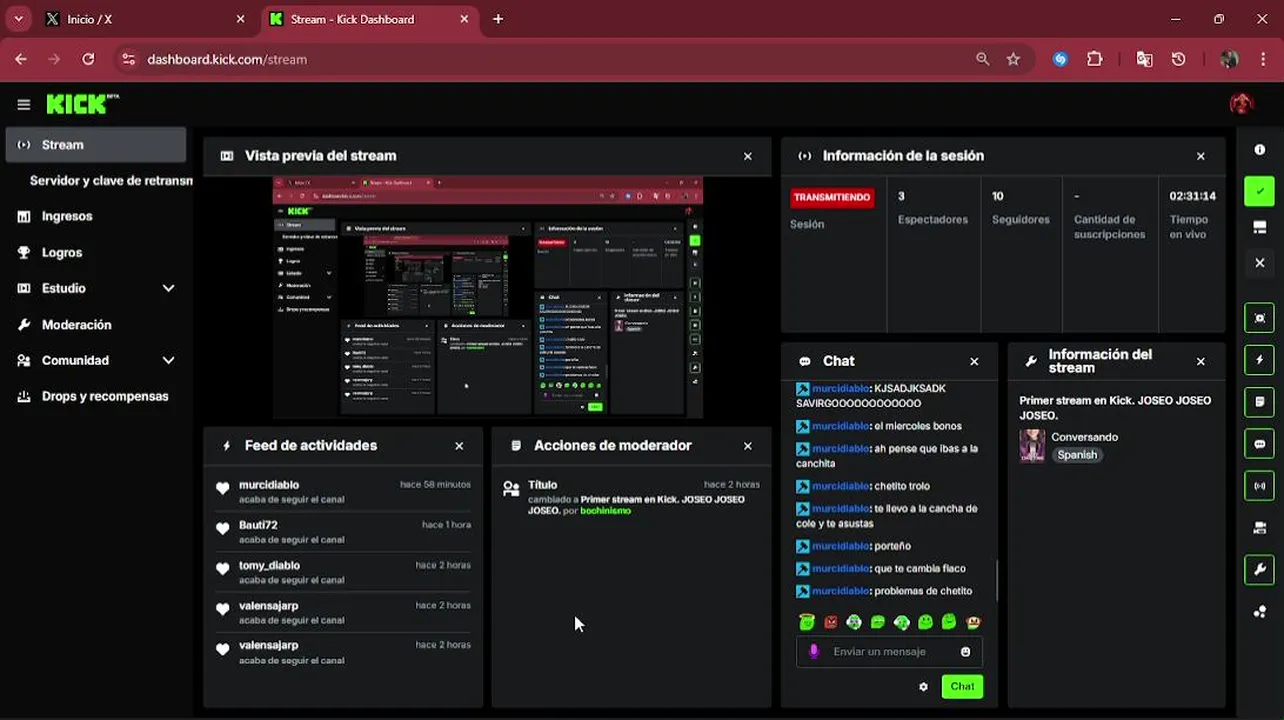Viewport: 1284px width, 720px height.
Task: Close the Información de la sesión panel
Action: coord(1201,157)
